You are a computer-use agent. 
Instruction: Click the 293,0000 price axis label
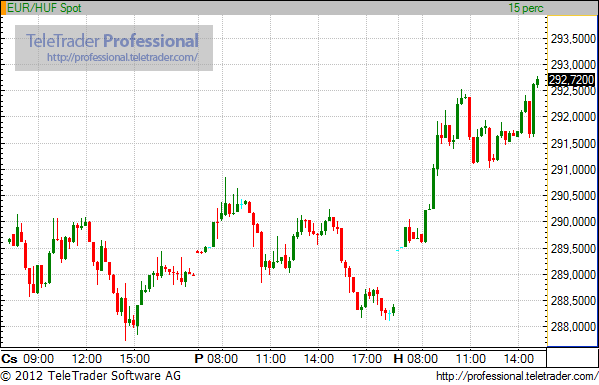click(573, 65)
